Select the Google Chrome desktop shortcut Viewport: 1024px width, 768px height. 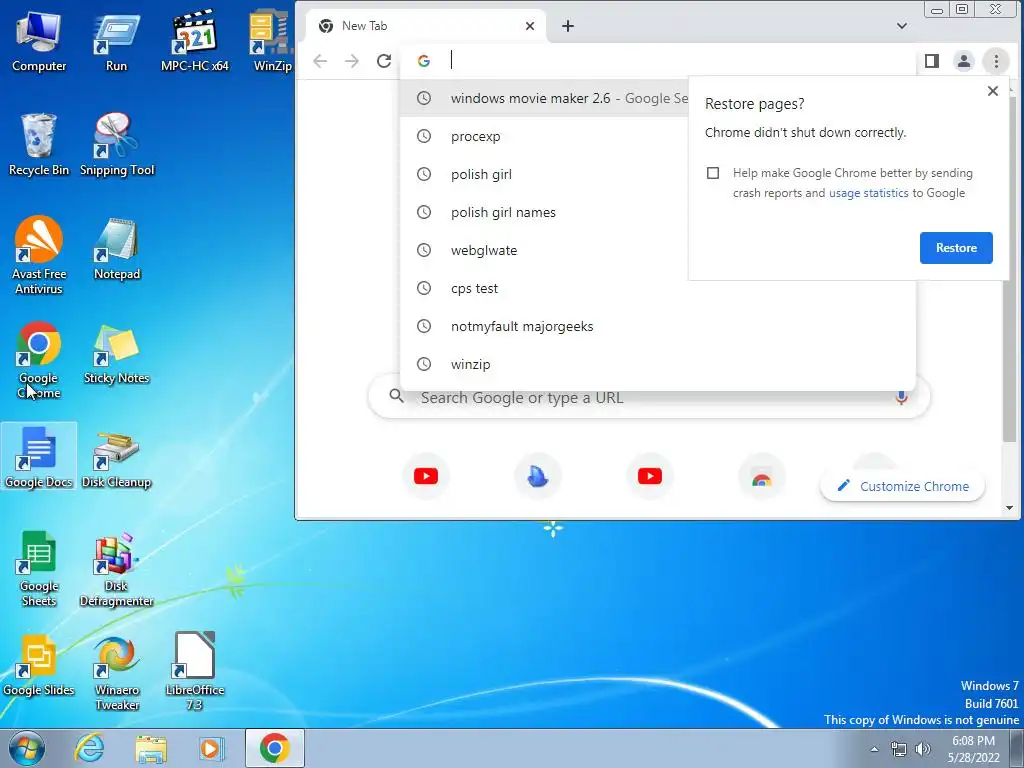click(x=39, y=359)
